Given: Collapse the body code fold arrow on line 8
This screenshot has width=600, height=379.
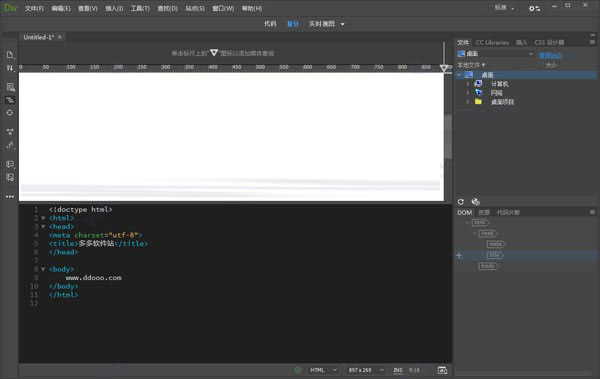Looking at the screenshot, I should (x=43, y=269).
